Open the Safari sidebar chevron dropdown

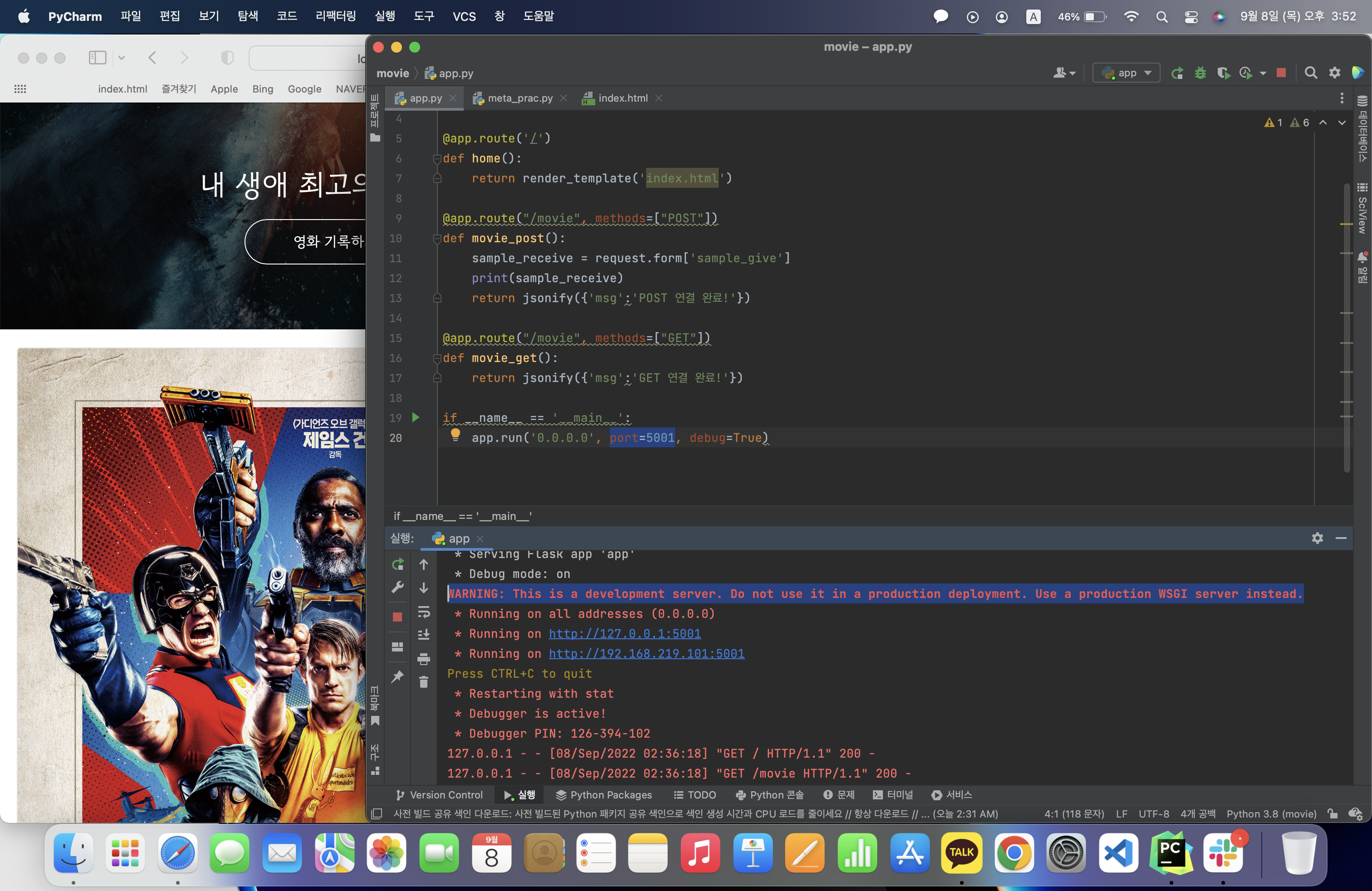pyautogui.click(x=121, y=58)
